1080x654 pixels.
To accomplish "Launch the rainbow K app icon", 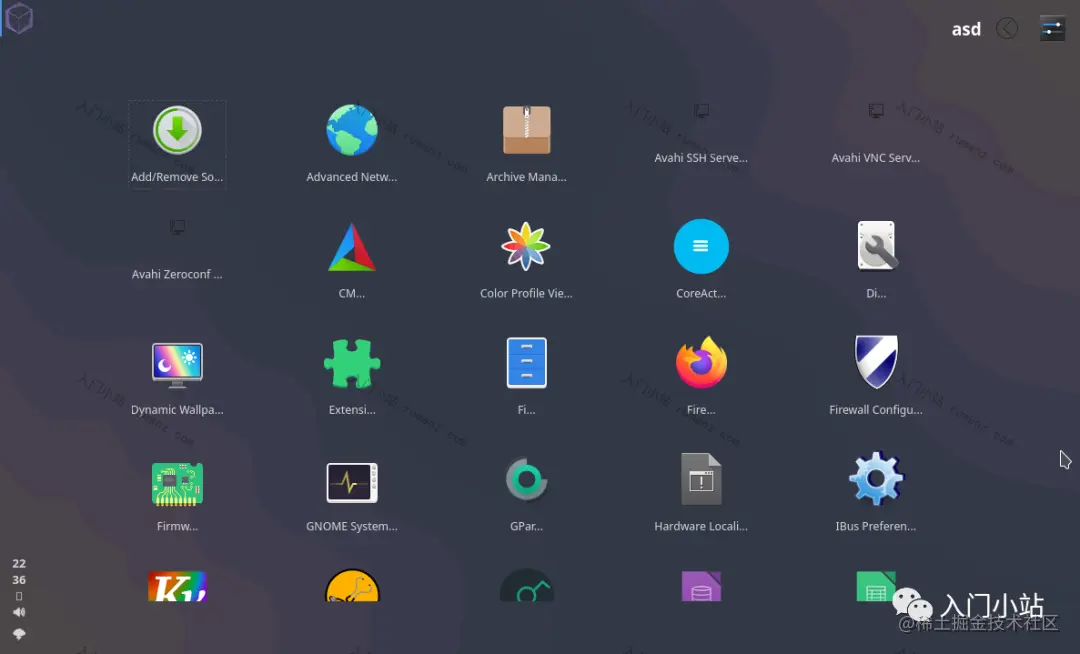I will [x=177, y=586].
